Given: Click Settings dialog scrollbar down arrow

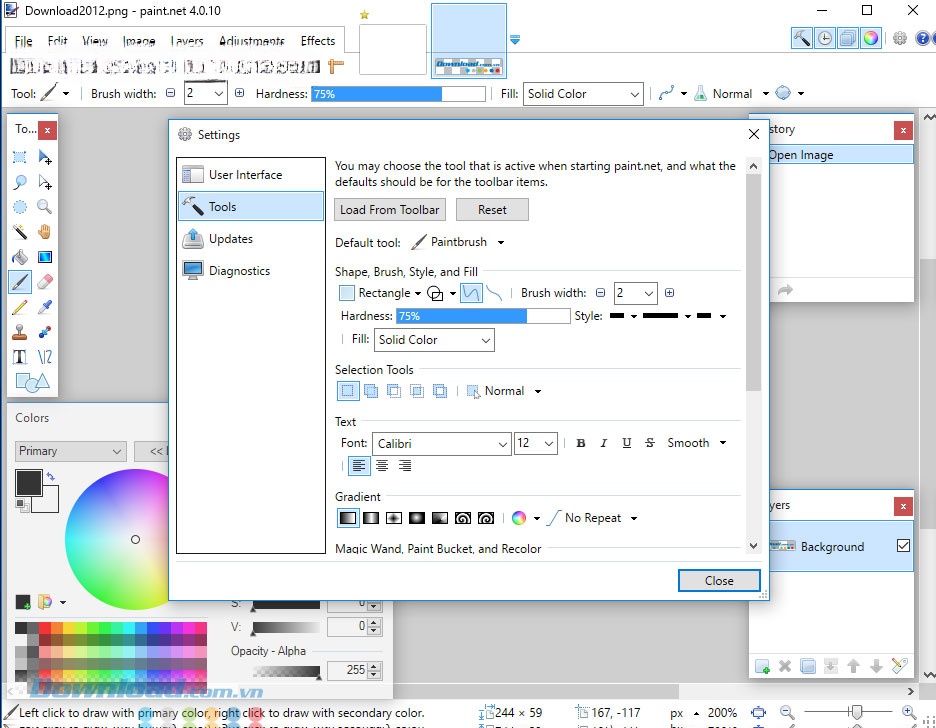Looking at the screenshot, I should coord(753,546).
